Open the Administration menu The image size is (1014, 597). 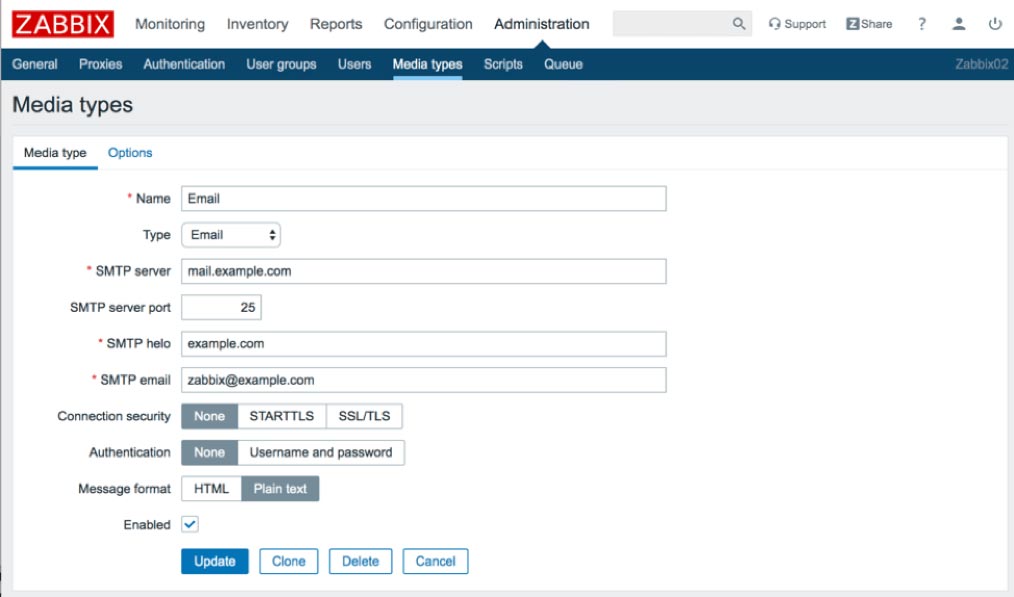tap(542, 24)
